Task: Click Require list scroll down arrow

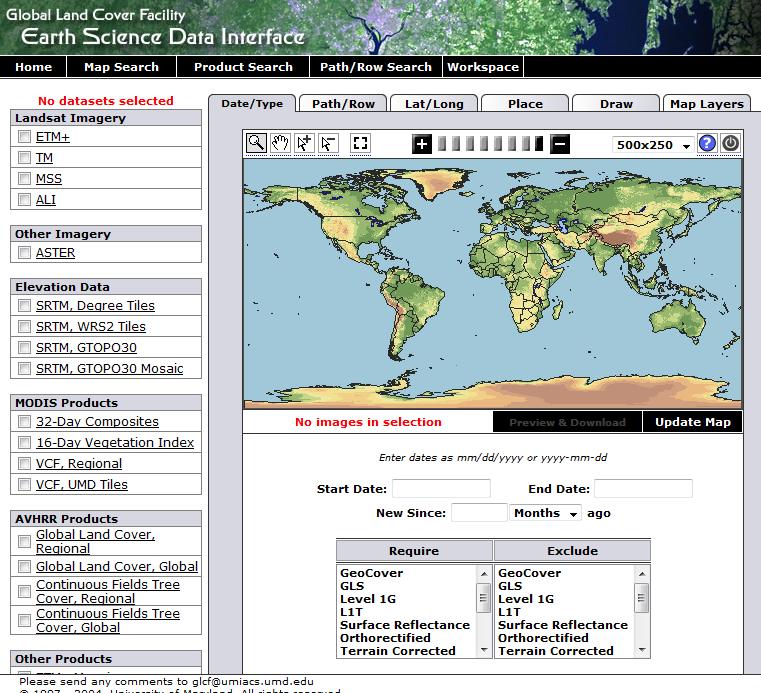Action: (483, 649)
